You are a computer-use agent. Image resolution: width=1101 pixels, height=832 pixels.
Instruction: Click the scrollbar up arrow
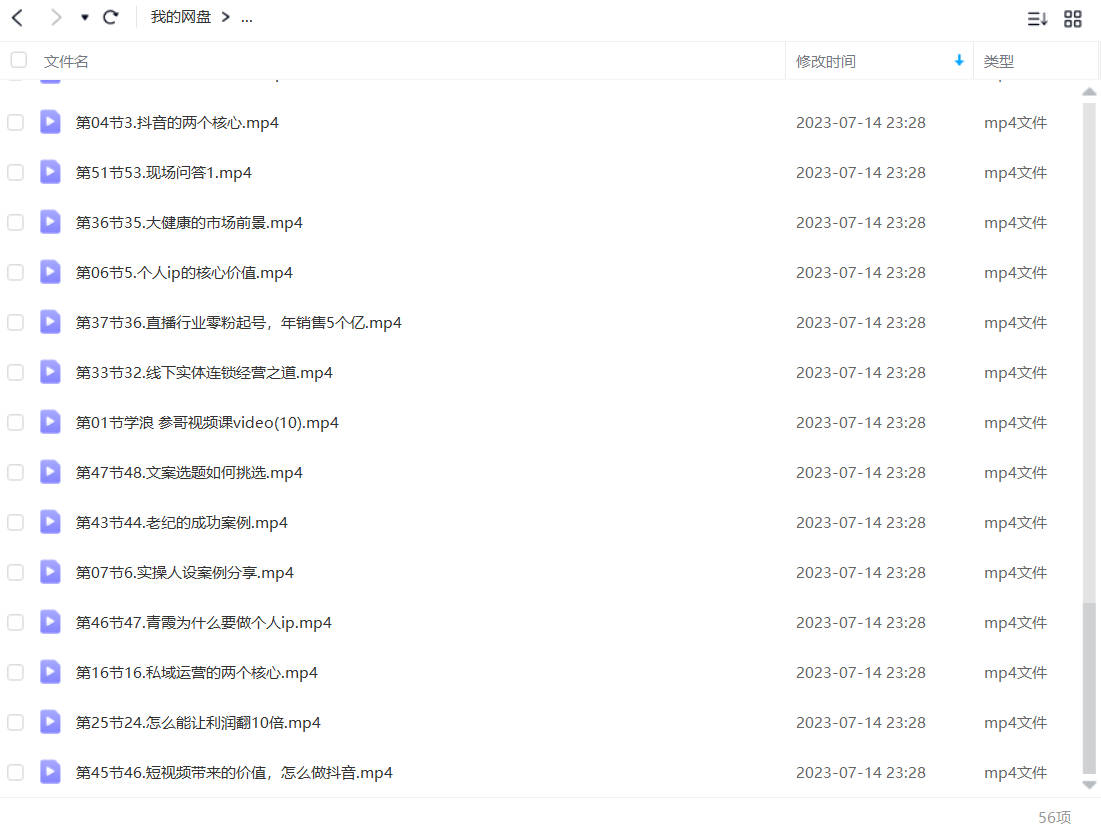pyautogui.click(x=1089, y=92)
